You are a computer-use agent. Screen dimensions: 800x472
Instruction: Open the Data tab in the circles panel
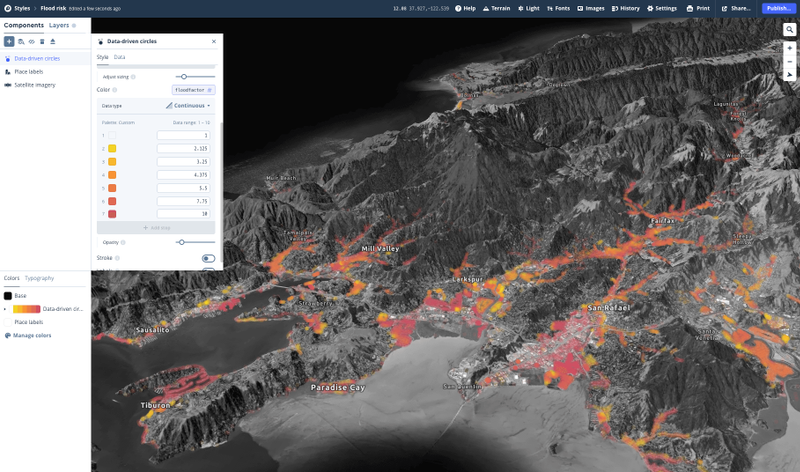click(x=119, y=57)
